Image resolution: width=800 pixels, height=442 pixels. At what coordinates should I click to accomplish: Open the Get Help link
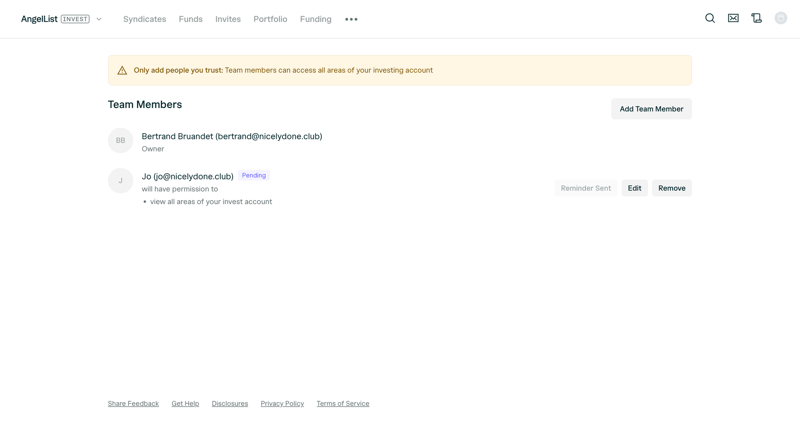coord(185,403)
